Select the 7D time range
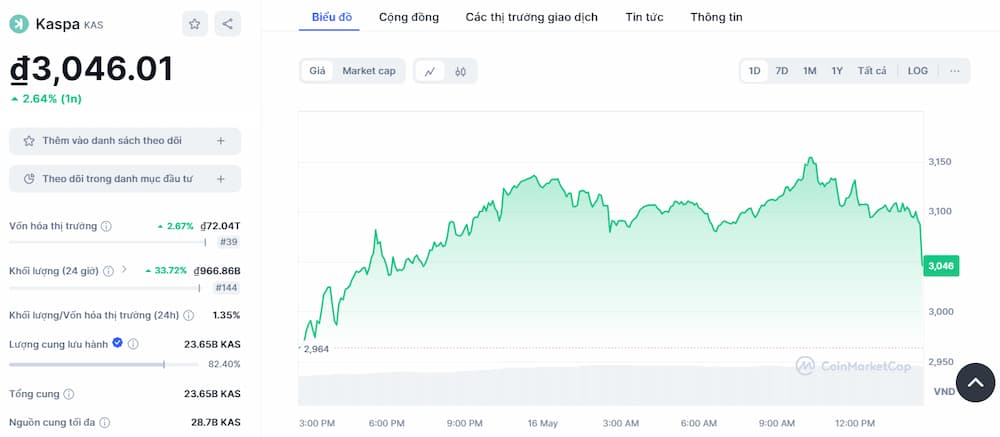Screen dimensions: 1000x437 (782, 71)
